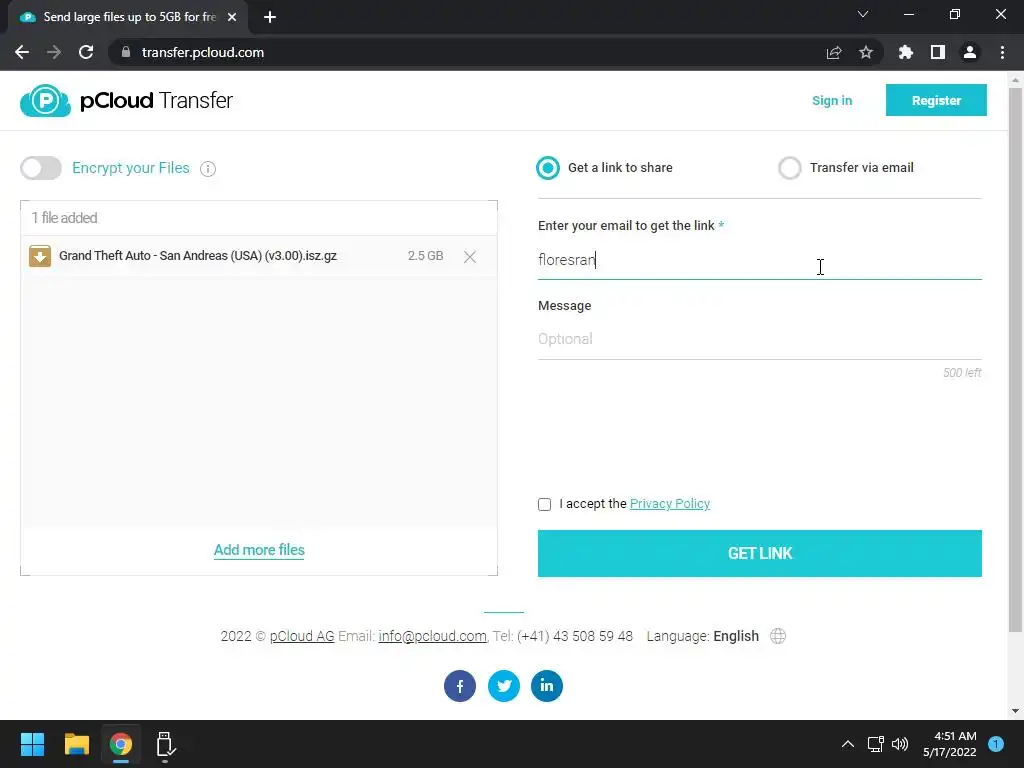Reload the page with refresh icon
The width and height of the screenshot is (1024, 768).
click(86, 52)
